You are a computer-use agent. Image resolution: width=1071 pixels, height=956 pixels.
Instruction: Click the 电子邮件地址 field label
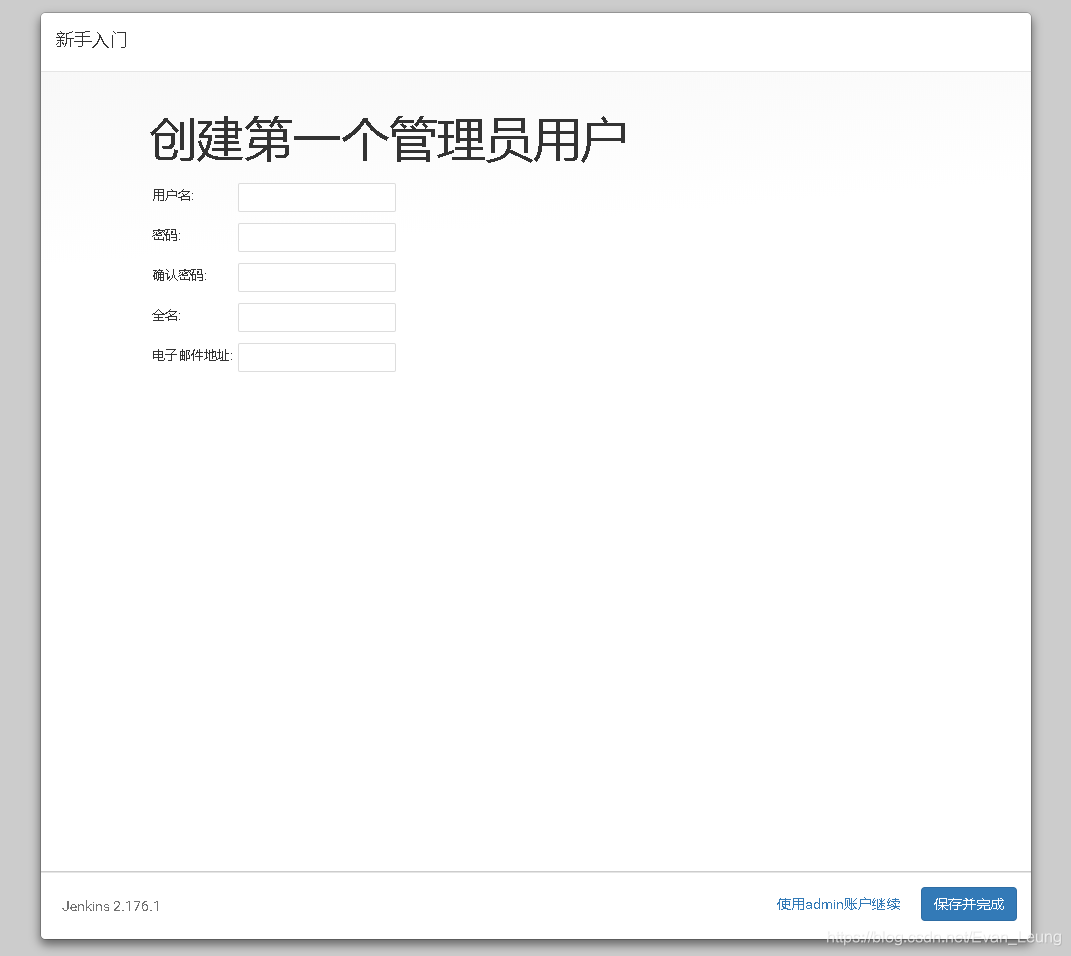click(x=190, y=355)
